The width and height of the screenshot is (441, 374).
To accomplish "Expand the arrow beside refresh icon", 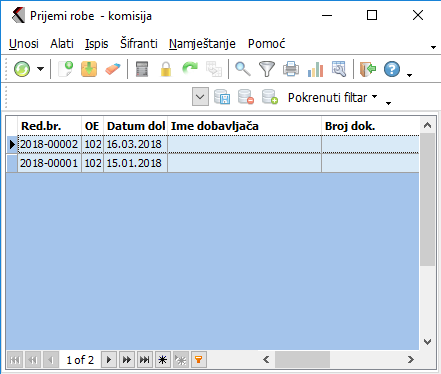I will click(40, 69).
